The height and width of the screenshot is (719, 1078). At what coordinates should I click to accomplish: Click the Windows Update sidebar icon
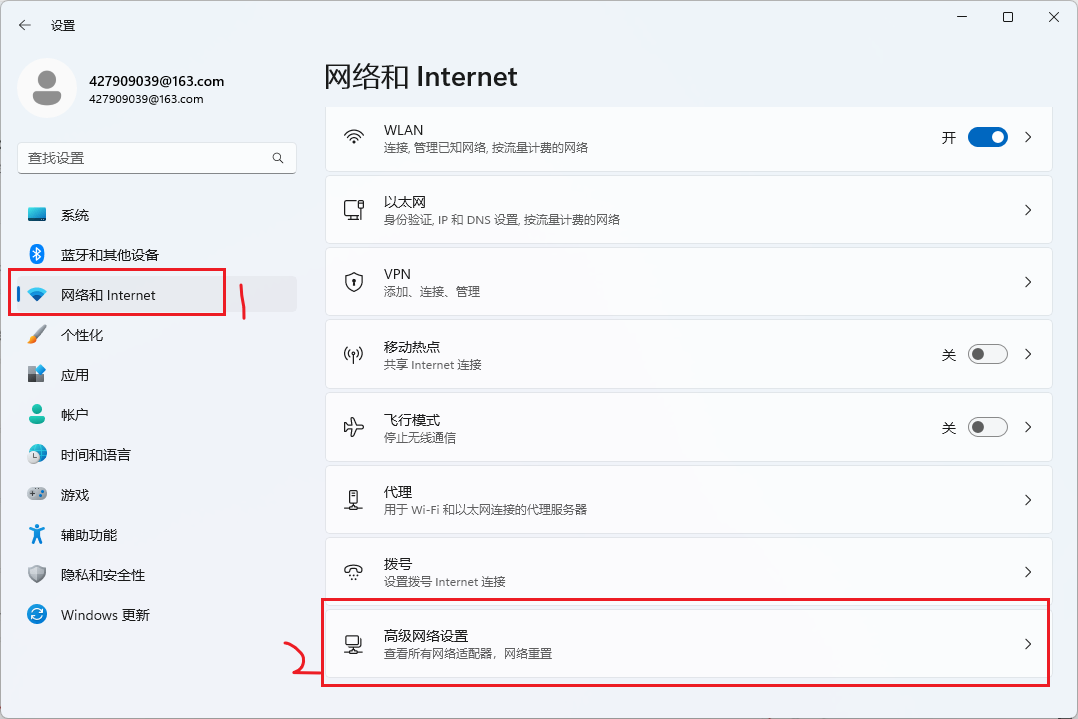click(37, 615)
